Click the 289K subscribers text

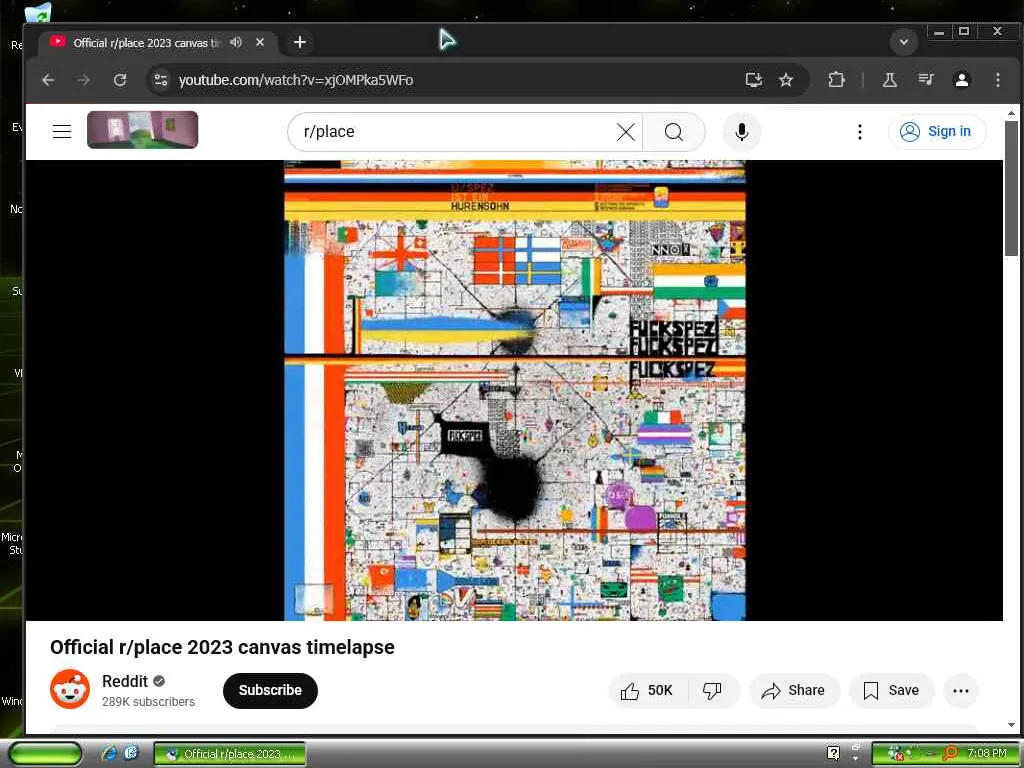(x=148, y=701)
